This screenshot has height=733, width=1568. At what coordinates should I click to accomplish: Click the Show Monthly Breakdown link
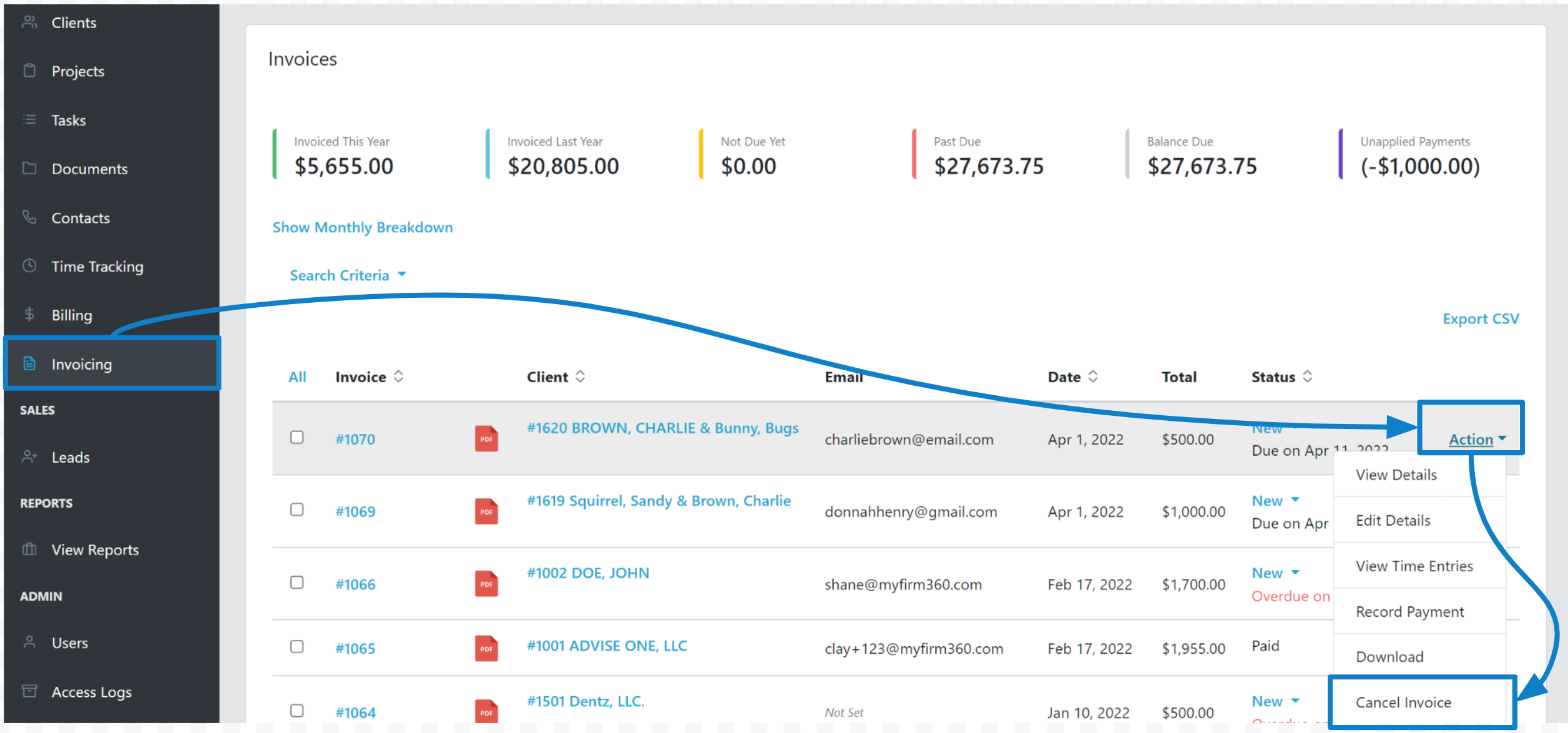[363, 227]
